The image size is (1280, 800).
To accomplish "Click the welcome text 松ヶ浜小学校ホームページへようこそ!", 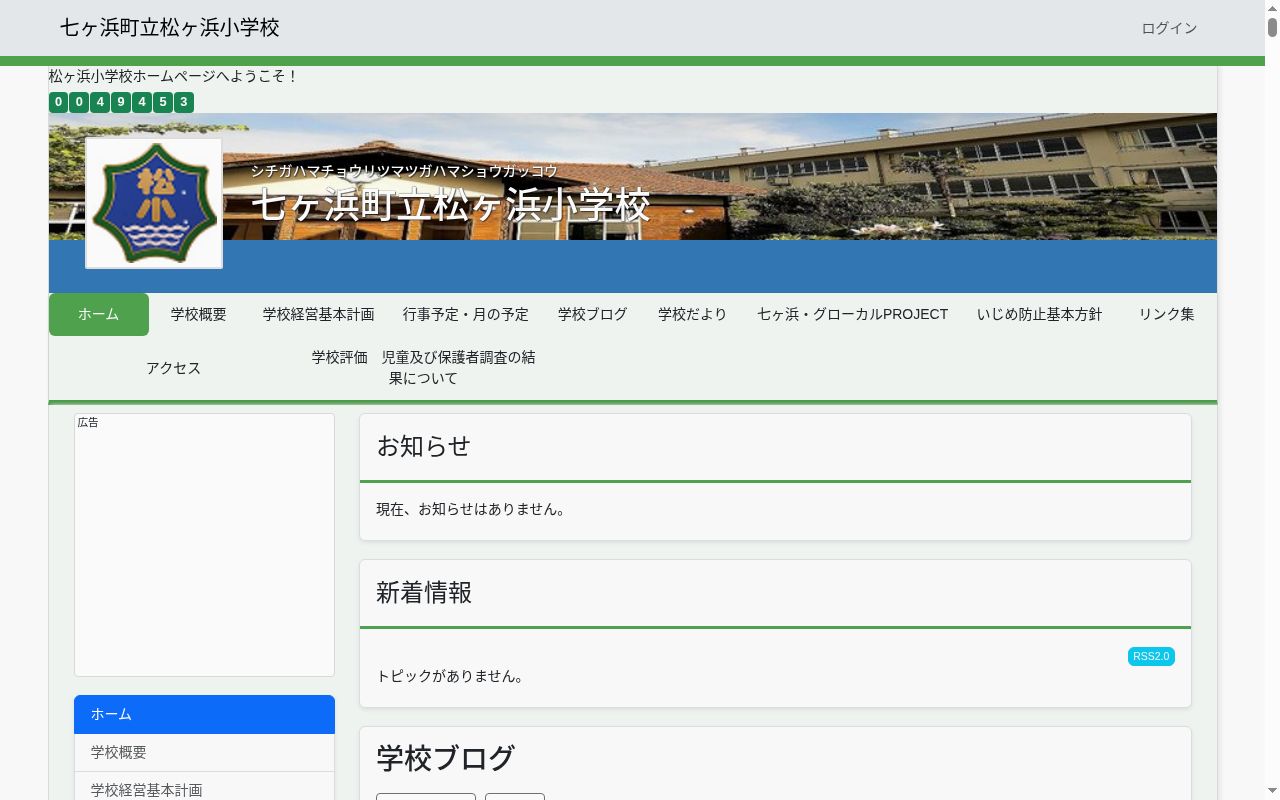I will click(174, 76).
